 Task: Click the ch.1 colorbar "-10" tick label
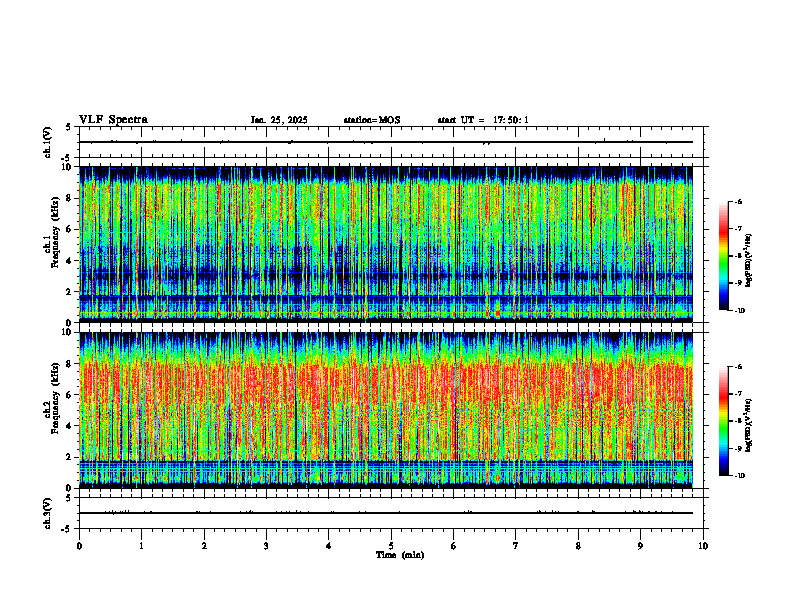coord(740,311)
